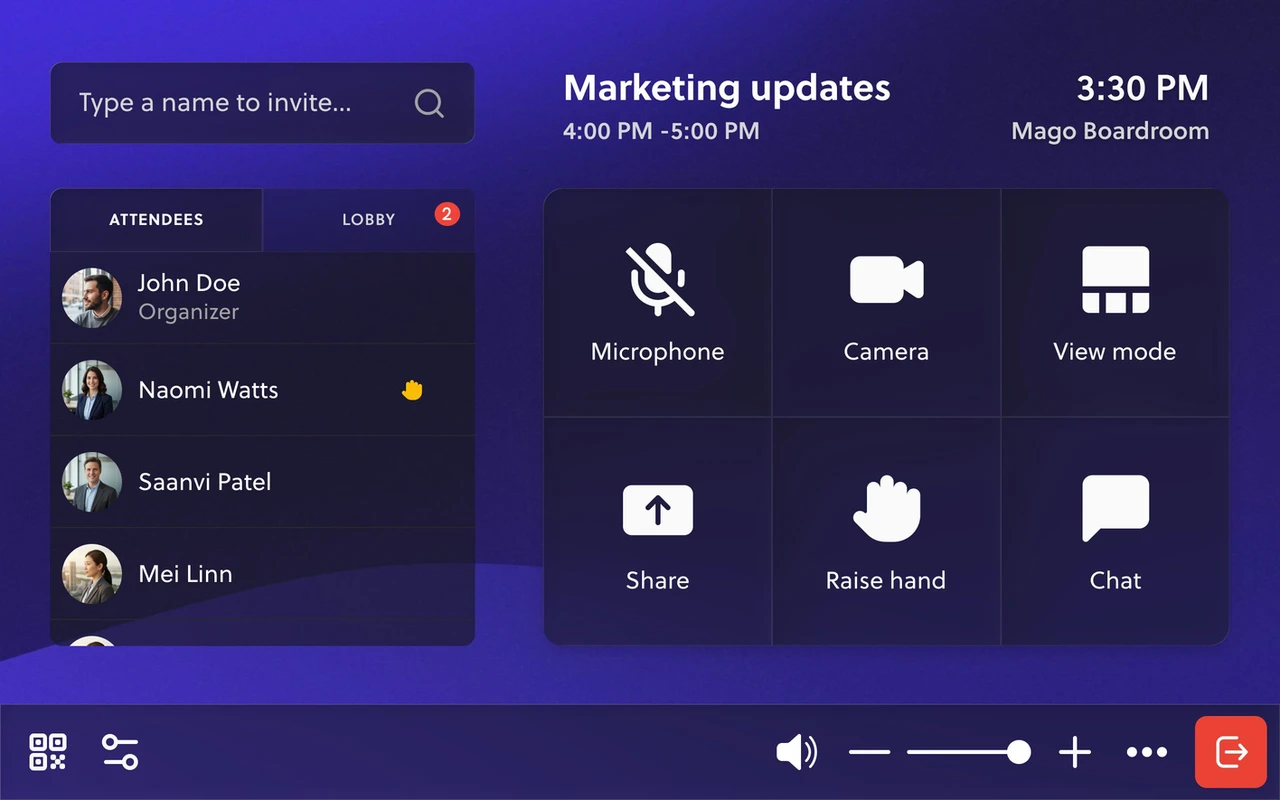
Task: Open the View mode tile
Action: click(x=1115, y=303)
